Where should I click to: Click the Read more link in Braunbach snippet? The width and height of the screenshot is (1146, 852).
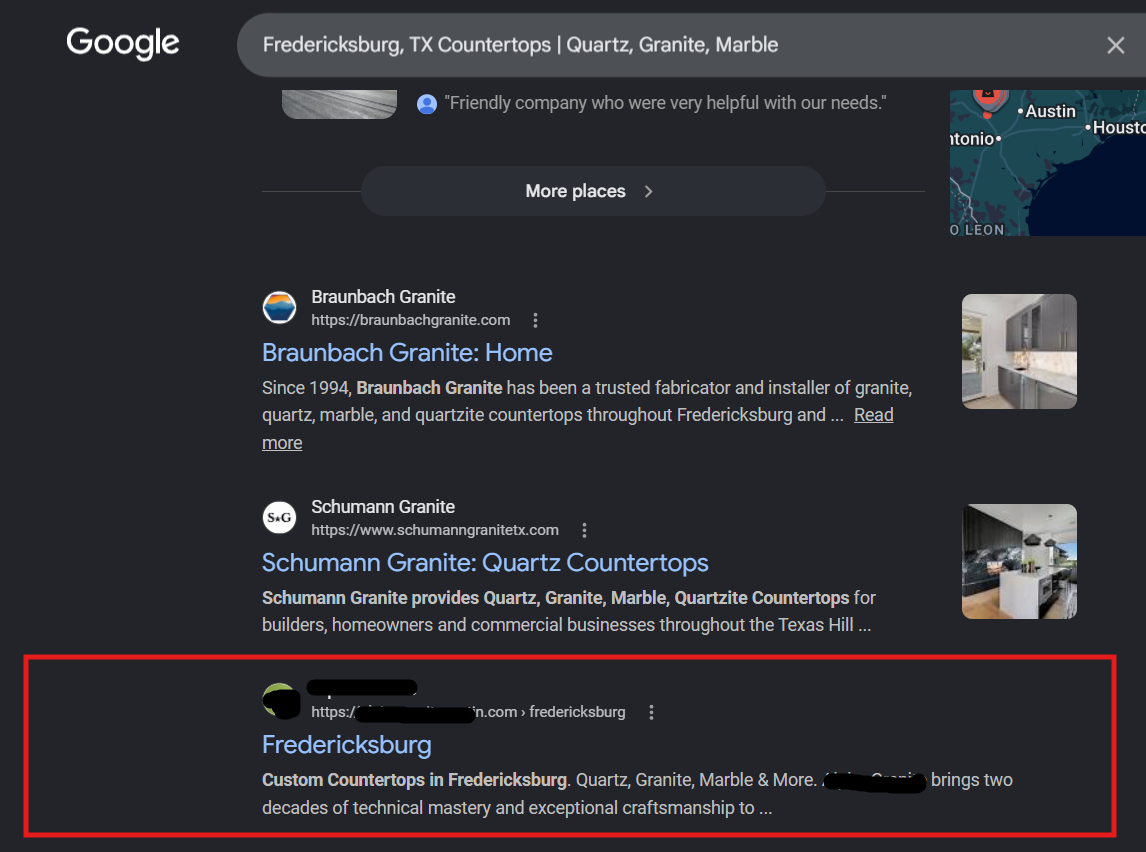click(x=873, y=415)
